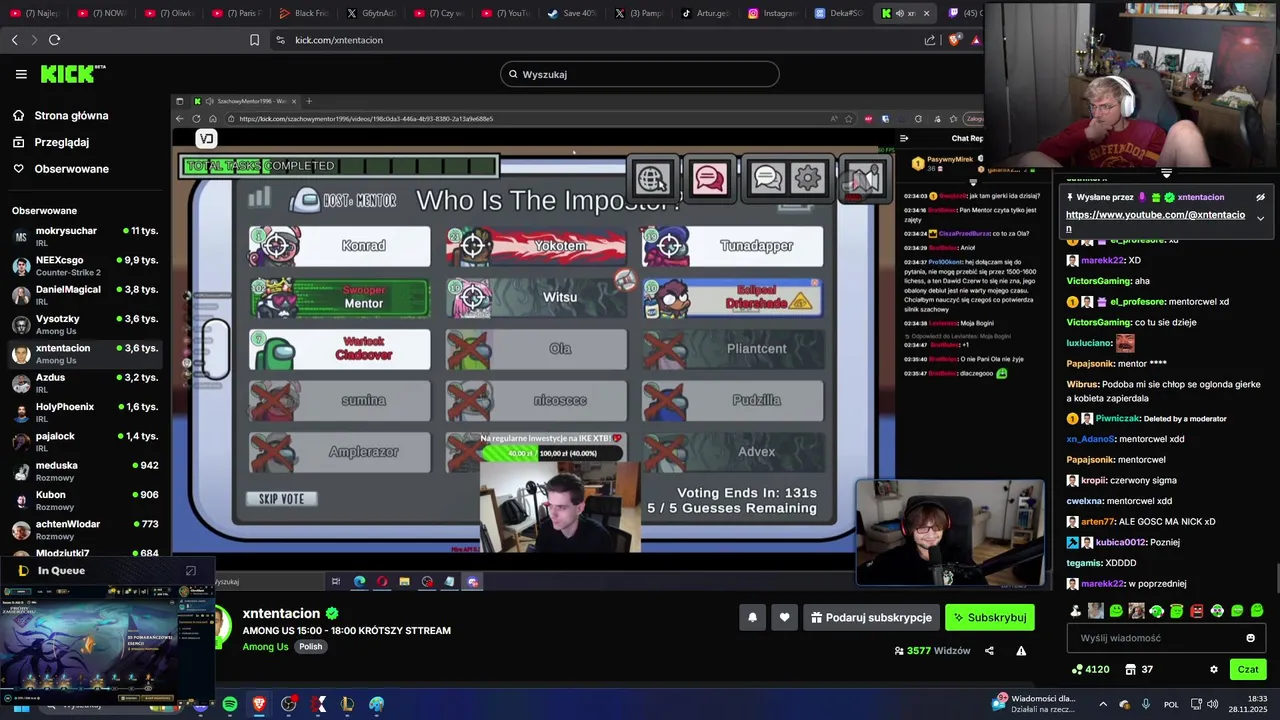This screenshot has height=720, width=1280.
Task: Click the xntentacion streamer name
Action: pyautogui.click(x=281, y=613)
